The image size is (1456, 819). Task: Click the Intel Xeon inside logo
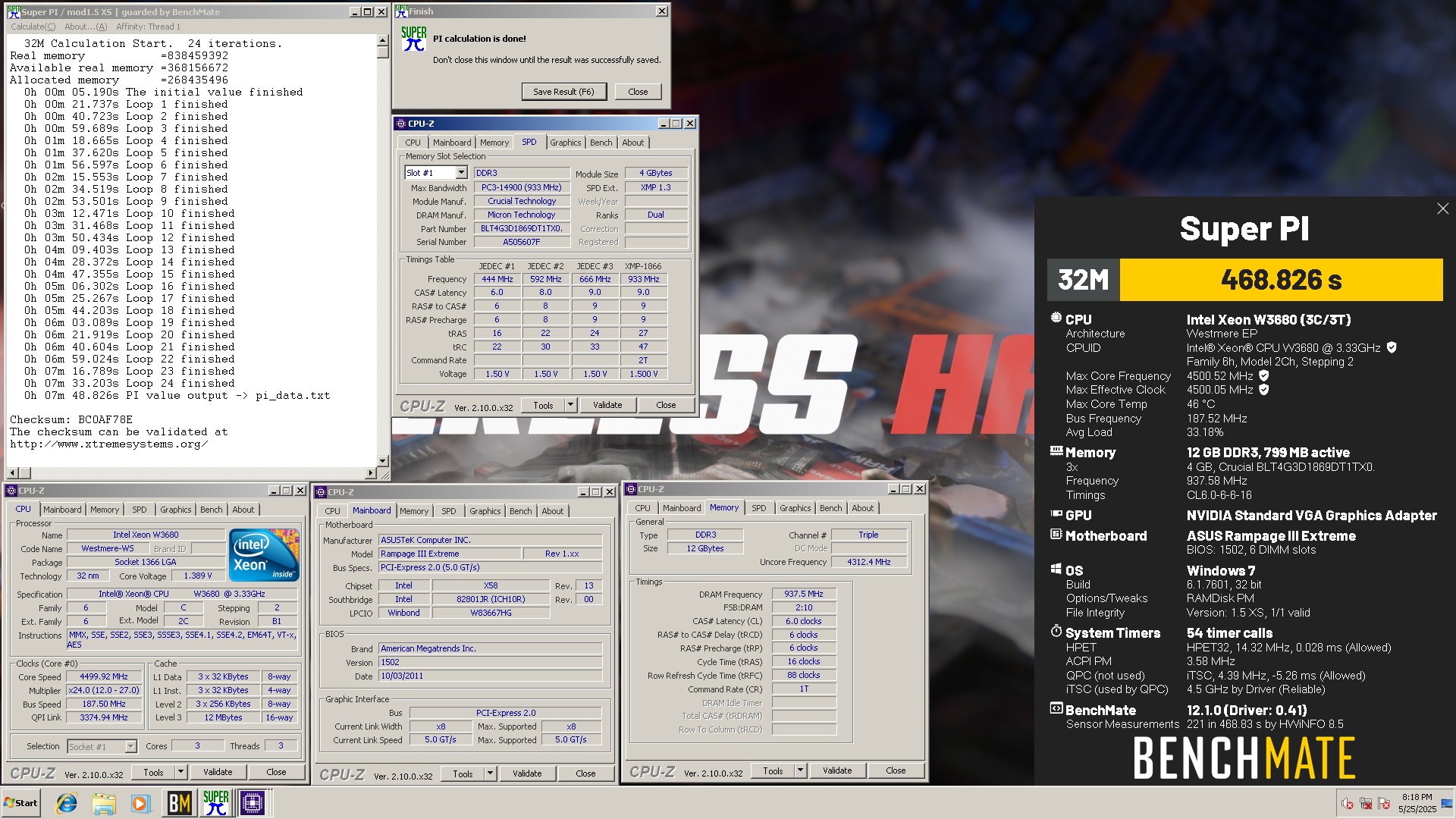coord(264,555)
